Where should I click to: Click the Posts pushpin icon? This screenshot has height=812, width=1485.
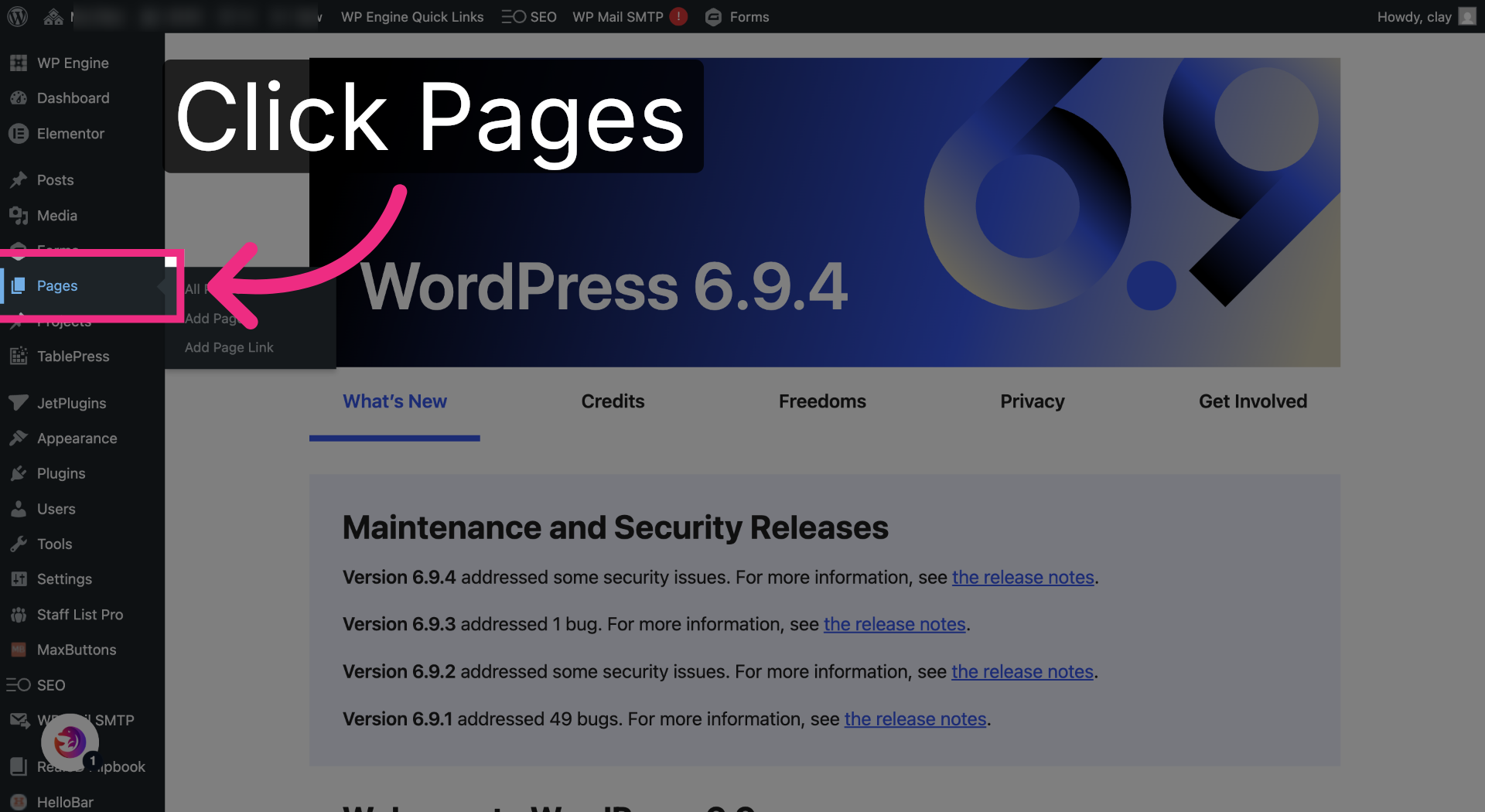pos(19,180)
